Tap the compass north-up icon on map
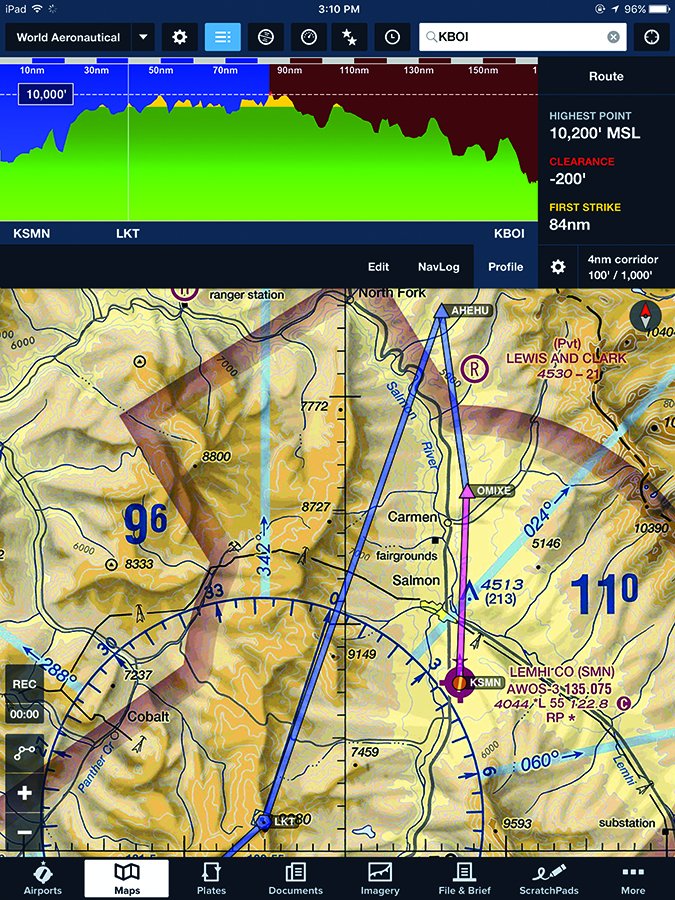This screenshot has width=675, height=900. 645,317
